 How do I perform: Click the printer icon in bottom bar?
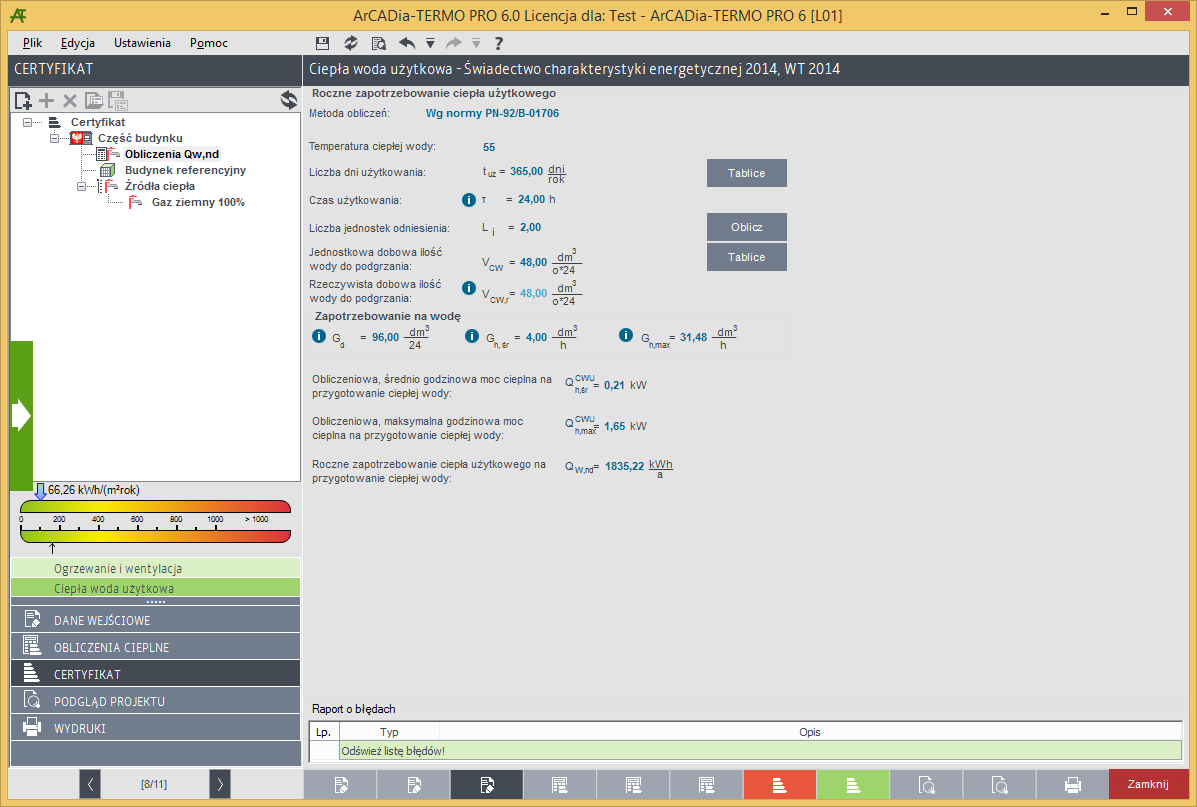point(1073,784)
